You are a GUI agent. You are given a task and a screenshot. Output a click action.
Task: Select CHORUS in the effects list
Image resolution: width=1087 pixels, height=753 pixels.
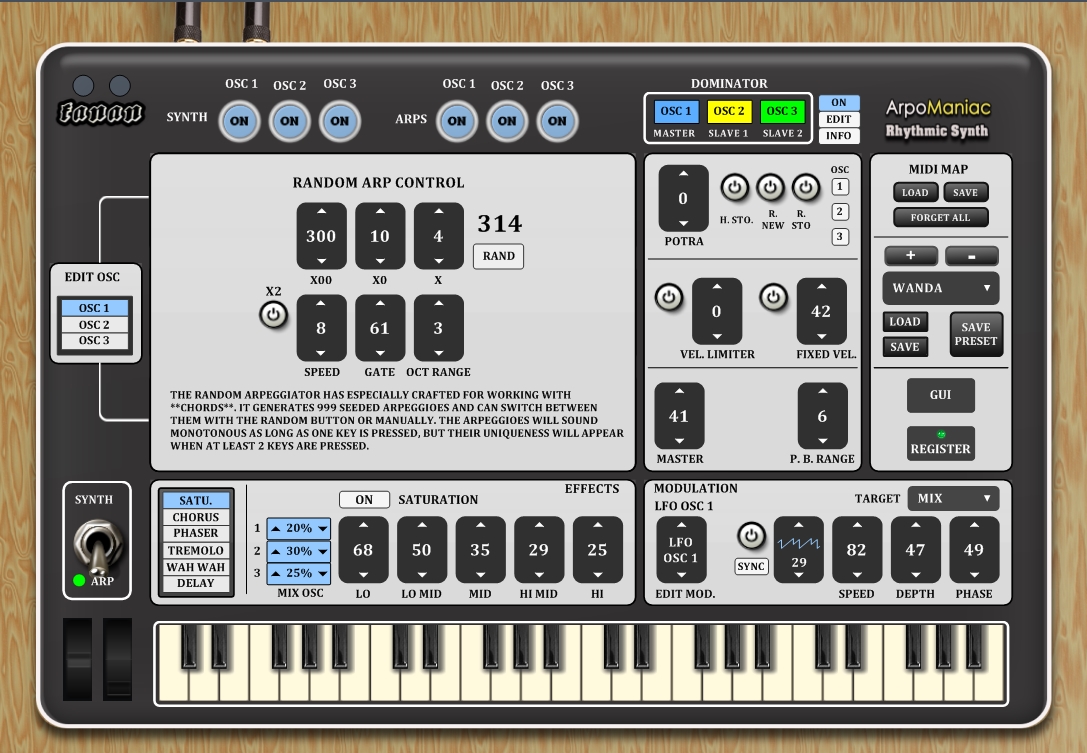pos(196,518)
